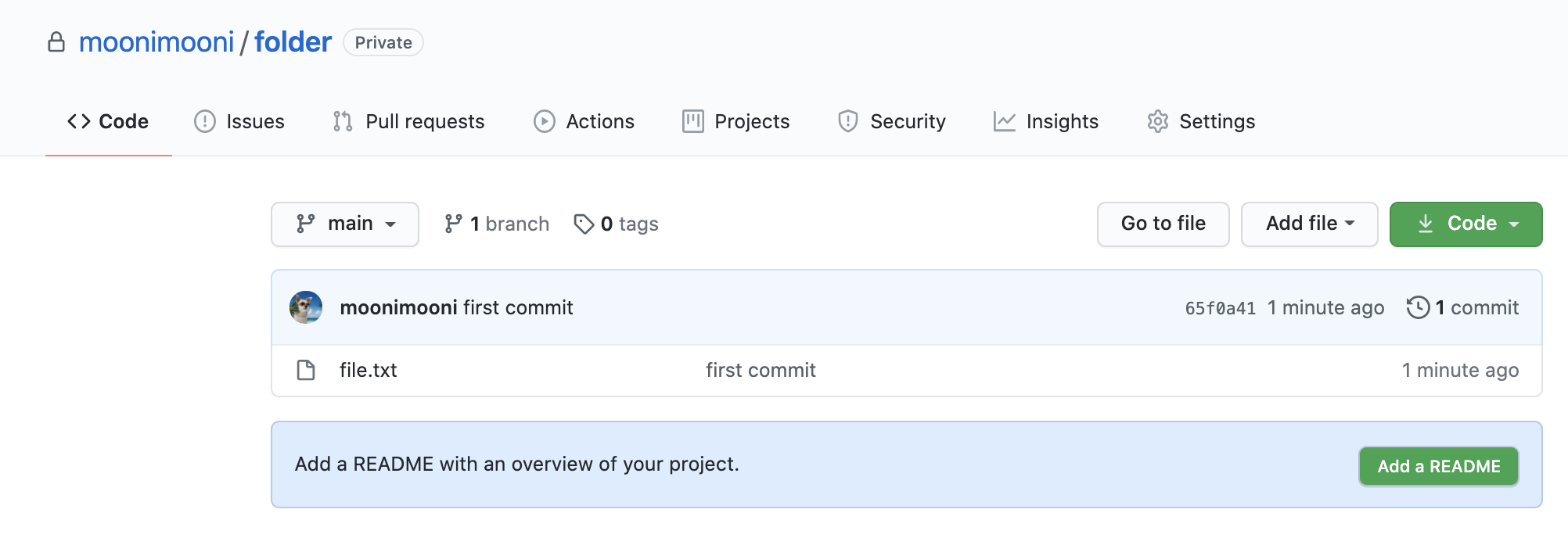Screen dimensions: 1568x538
Task: Switch to the Issues tab
Action: (239, 121)
